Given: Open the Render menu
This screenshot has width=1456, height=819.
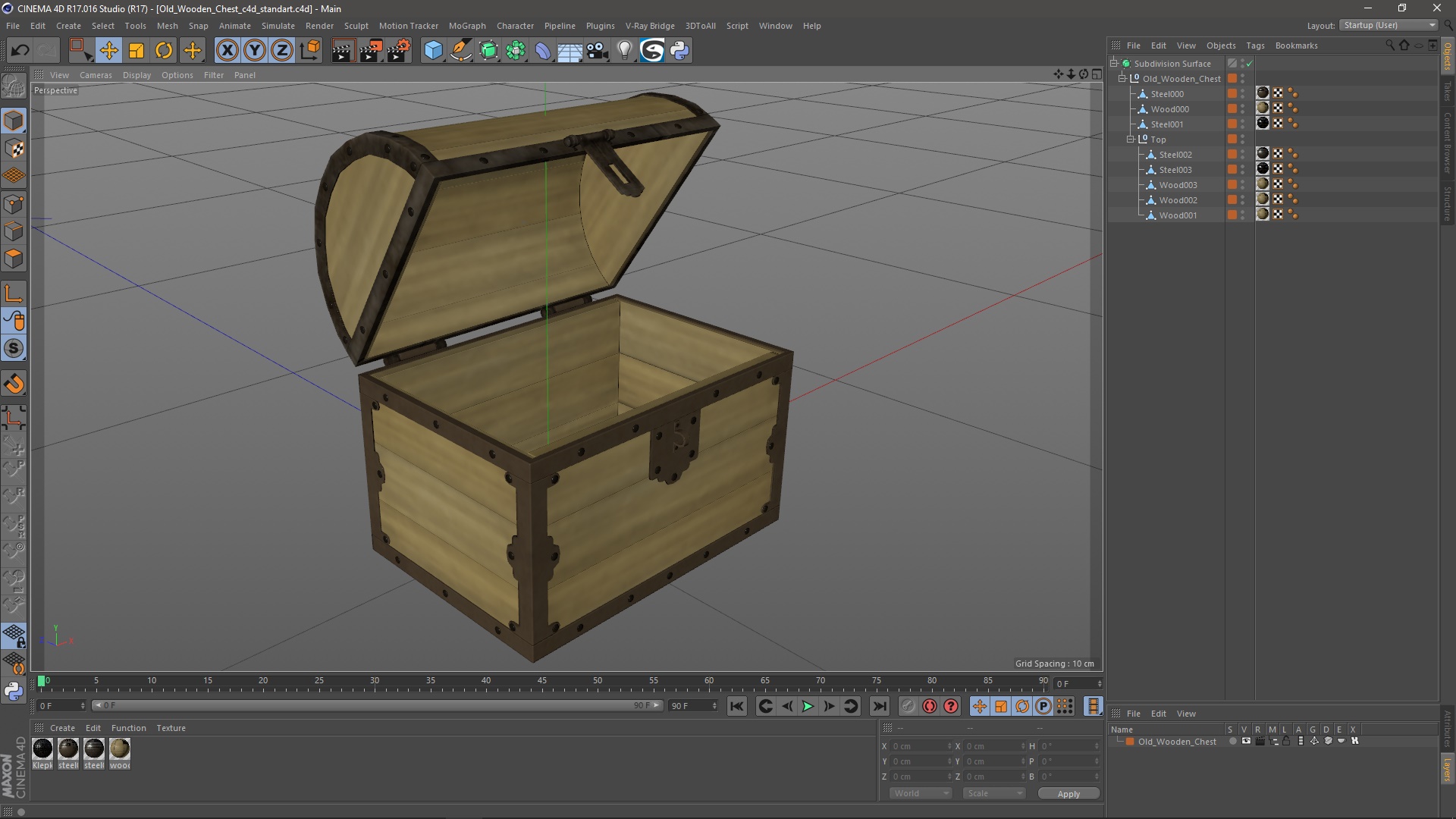Looking at the screenshot, I should pyautogui.click(x=319, y=26).
